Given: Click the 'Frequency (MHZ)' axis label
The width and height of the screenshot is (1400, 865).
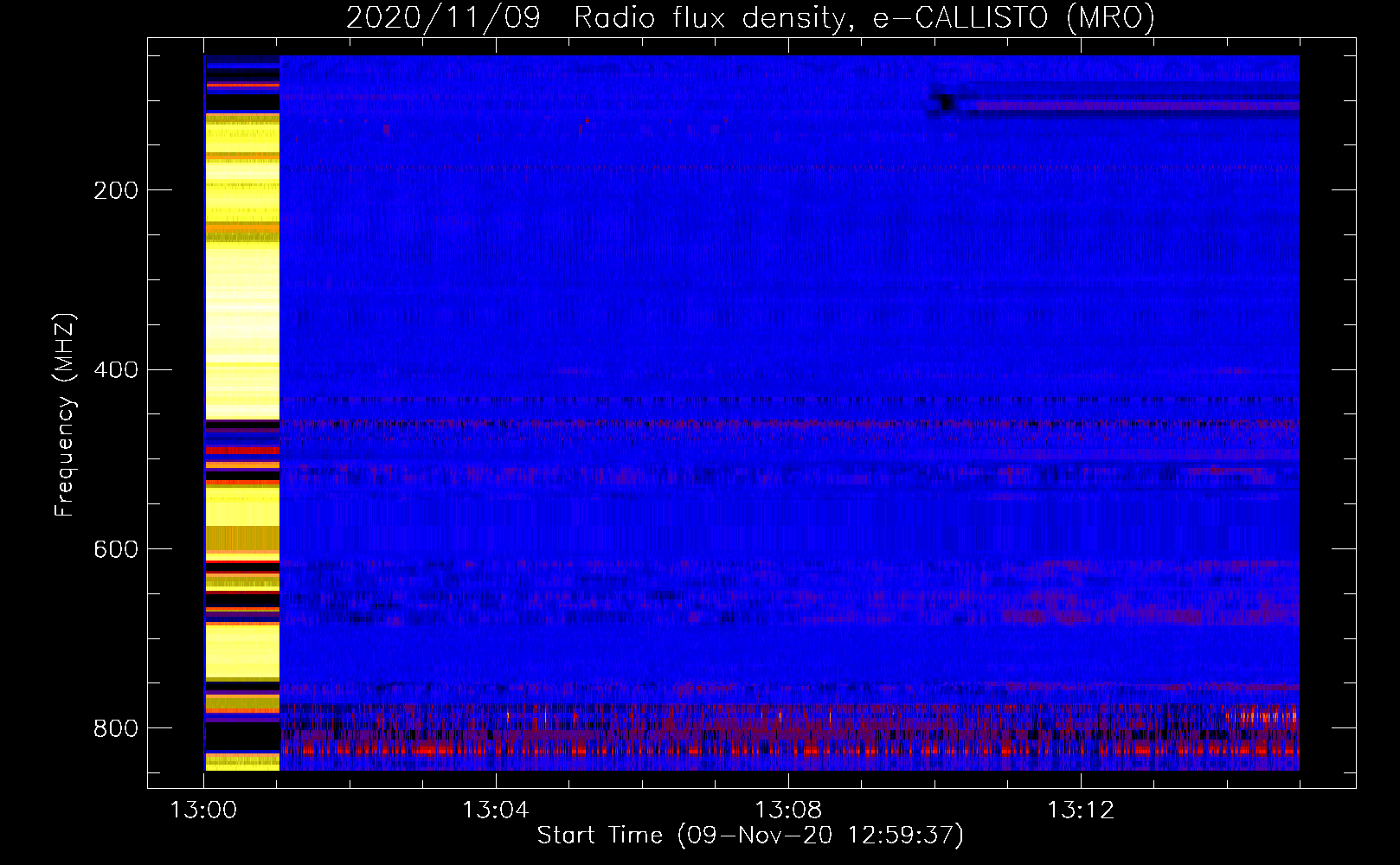Looking at the screenshot, I should 65,414.
